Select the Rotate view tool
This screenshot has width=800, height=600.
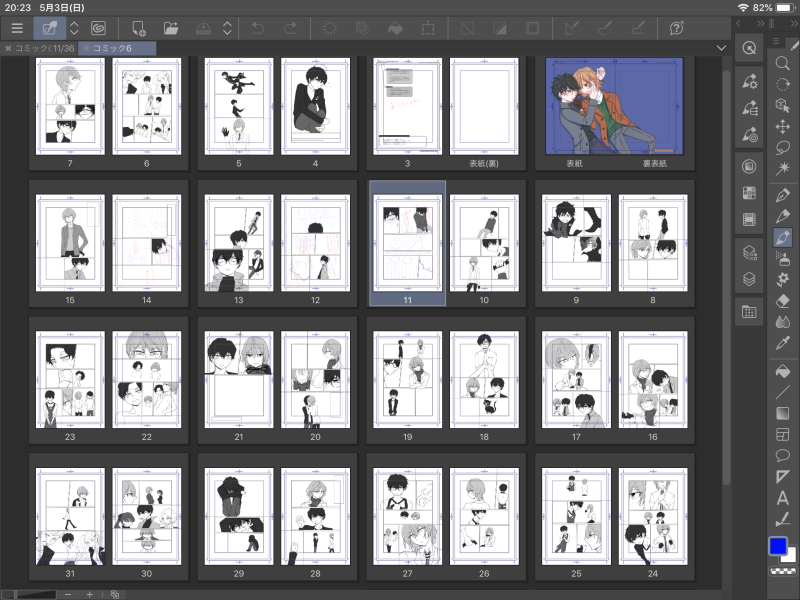click(x=782, y=84)
